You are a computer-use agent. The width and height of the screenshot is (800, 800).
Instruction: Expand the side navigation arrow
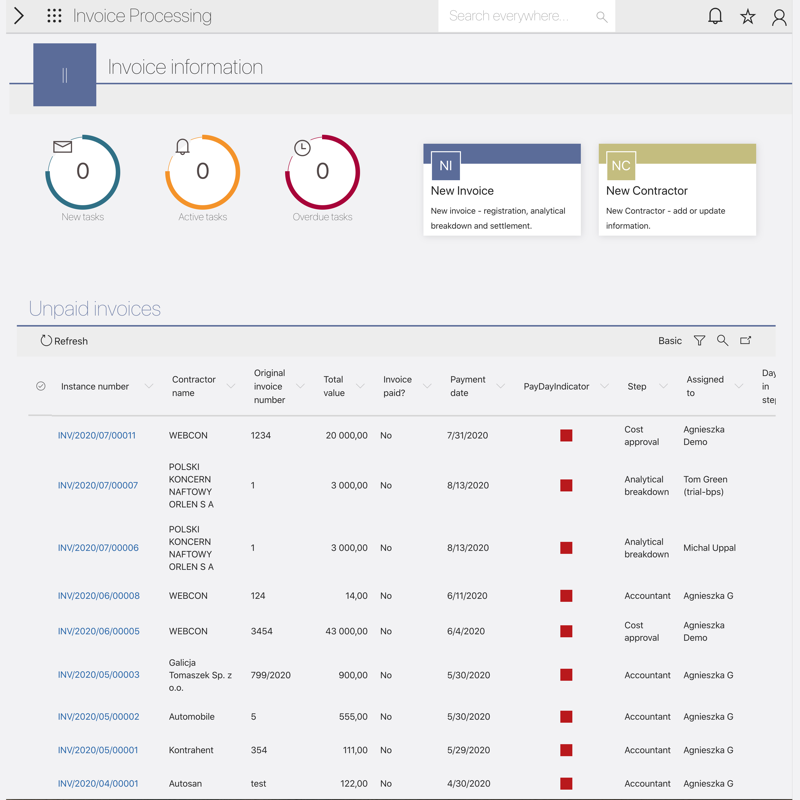19,16
